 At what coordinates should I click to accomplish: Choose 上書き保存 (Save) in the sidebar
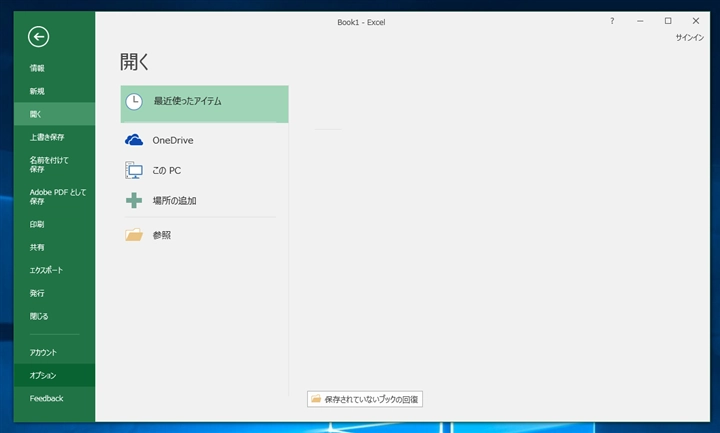pyautogui.click(x=47, y=137)
